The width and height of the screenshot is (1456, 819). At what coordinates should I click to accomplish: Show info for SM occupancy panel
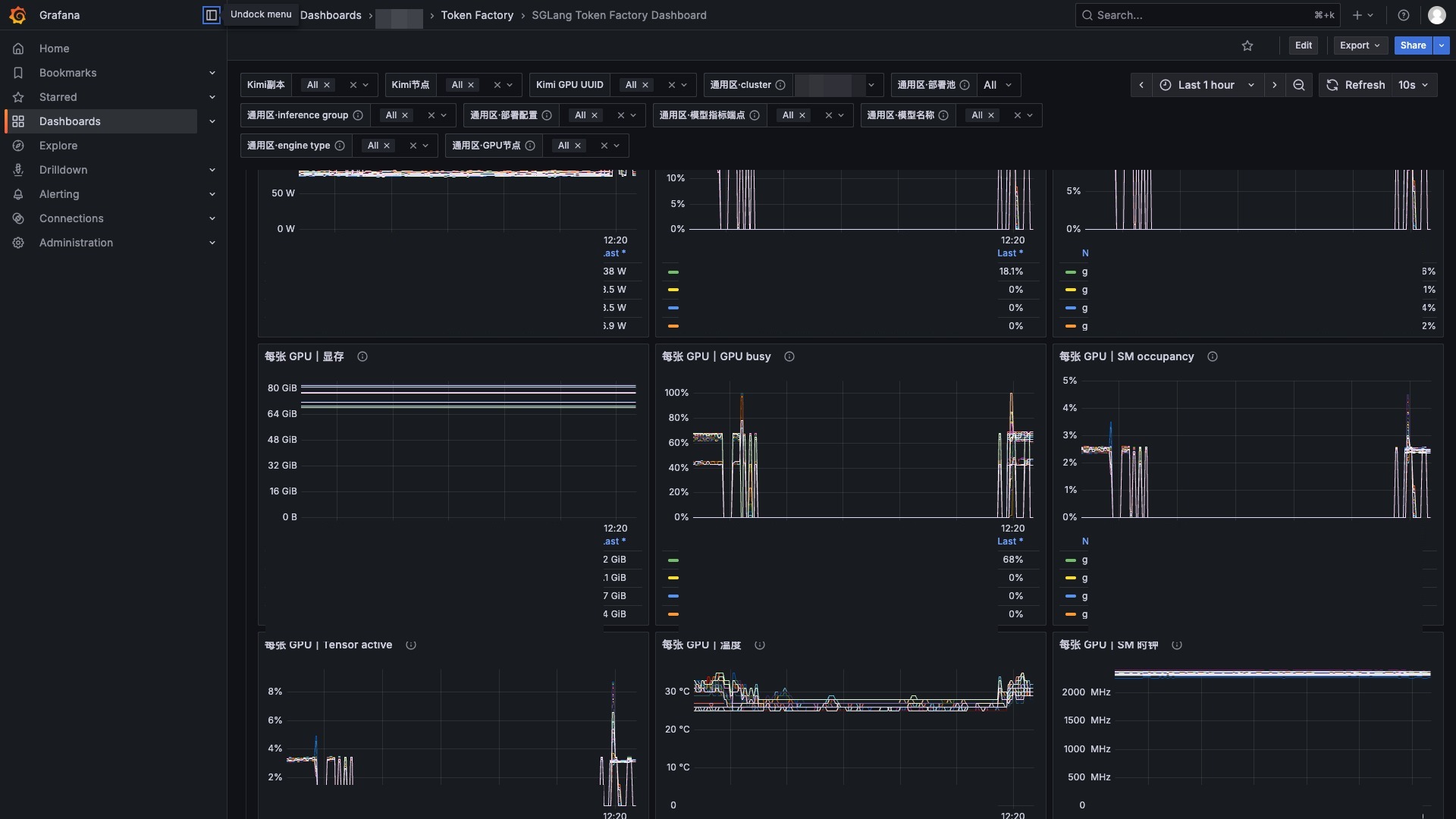[1213, 356]
